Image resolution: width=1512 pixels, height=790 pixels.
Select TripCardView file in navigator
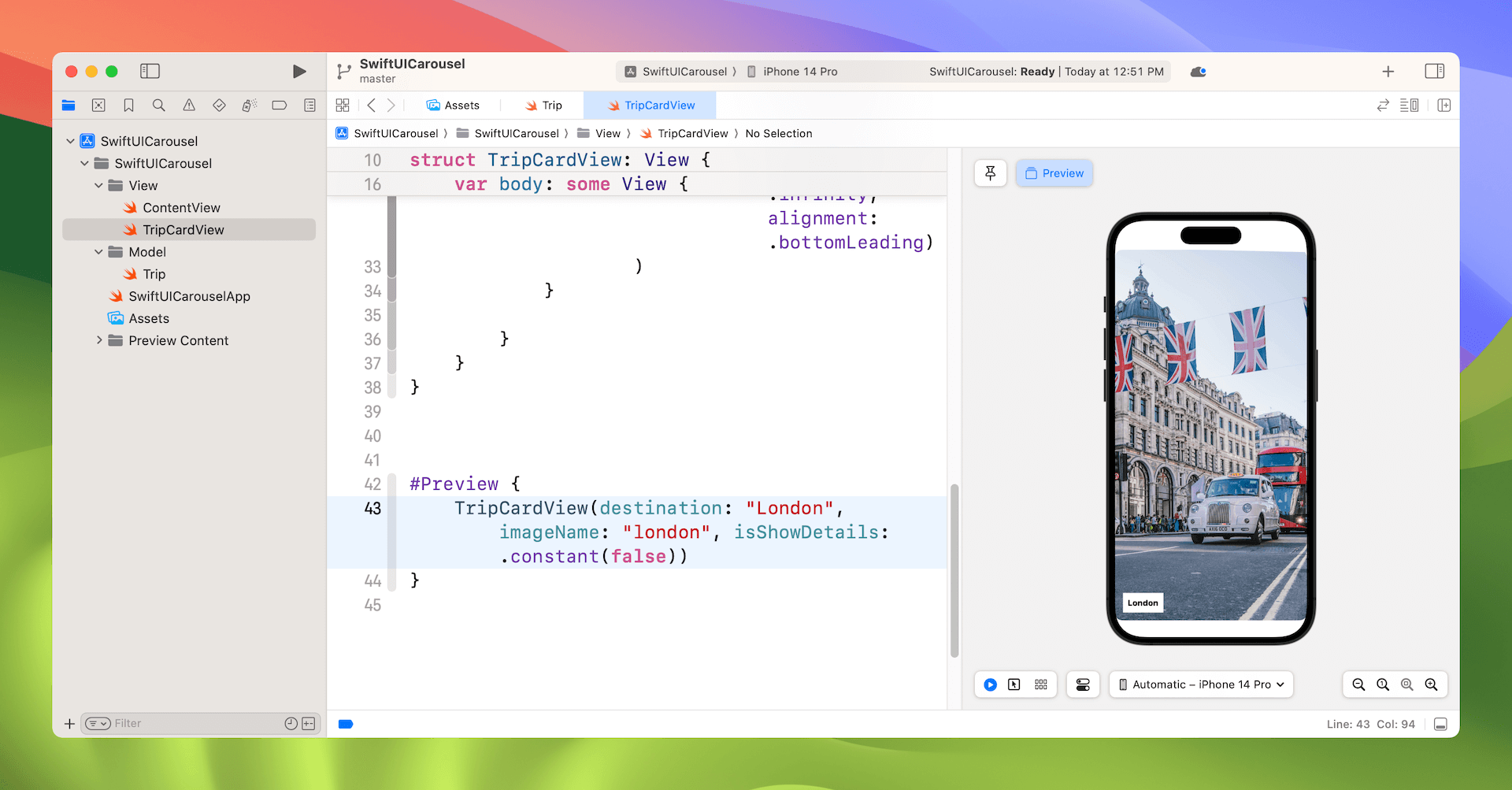point(189,229)
